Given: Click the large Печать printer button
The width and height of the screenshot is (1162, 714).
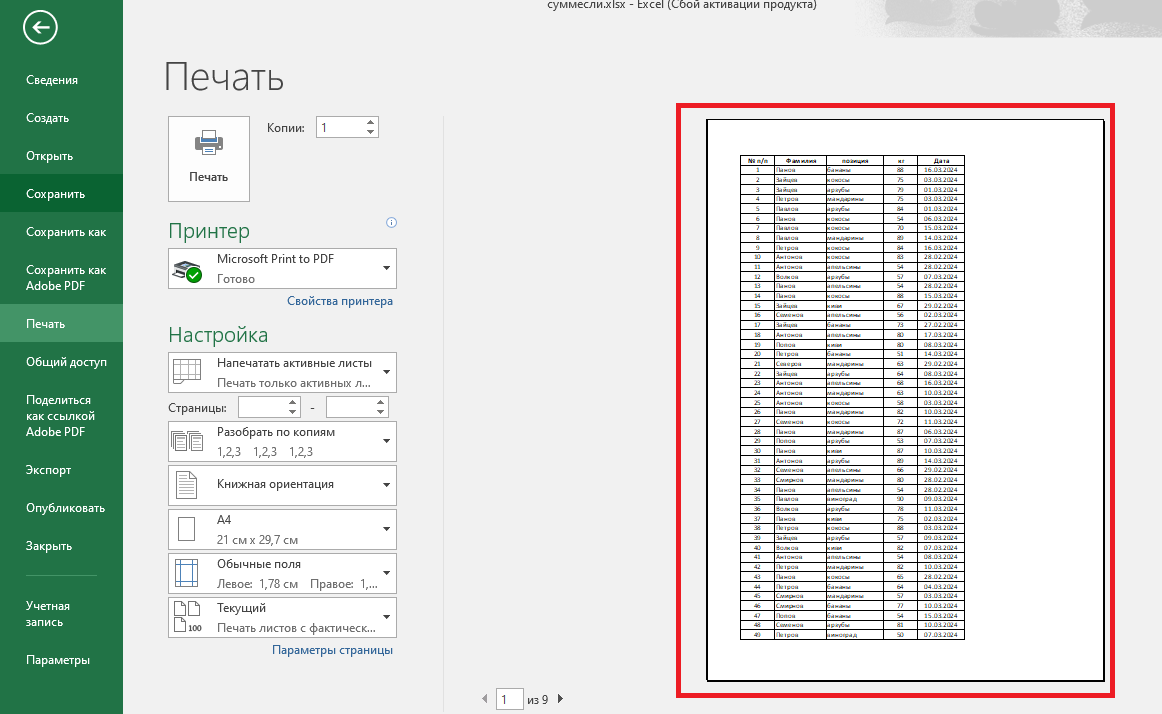Looking at the screenshot, I should click(208, 159).
